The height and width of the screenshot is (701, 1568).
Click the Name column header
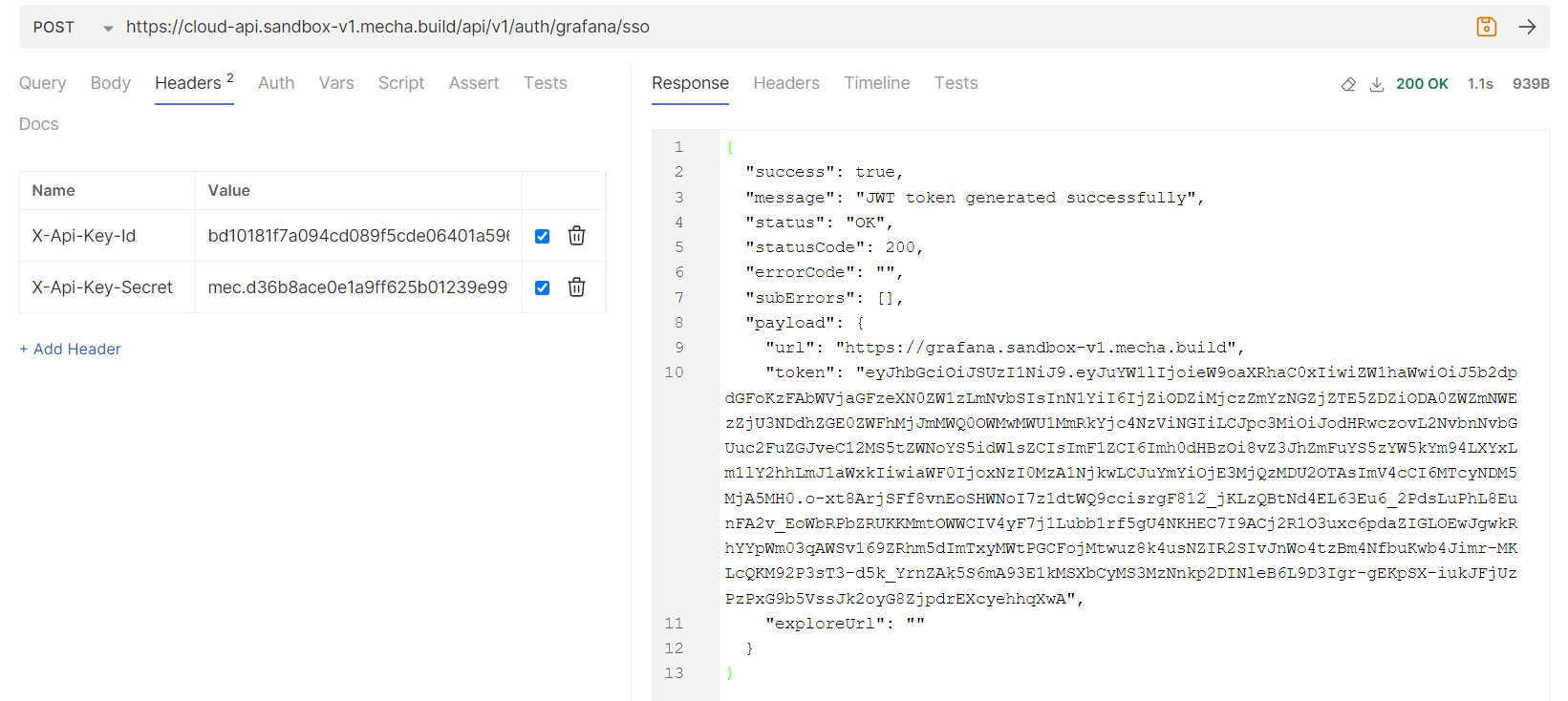click(x=54, y=191)
